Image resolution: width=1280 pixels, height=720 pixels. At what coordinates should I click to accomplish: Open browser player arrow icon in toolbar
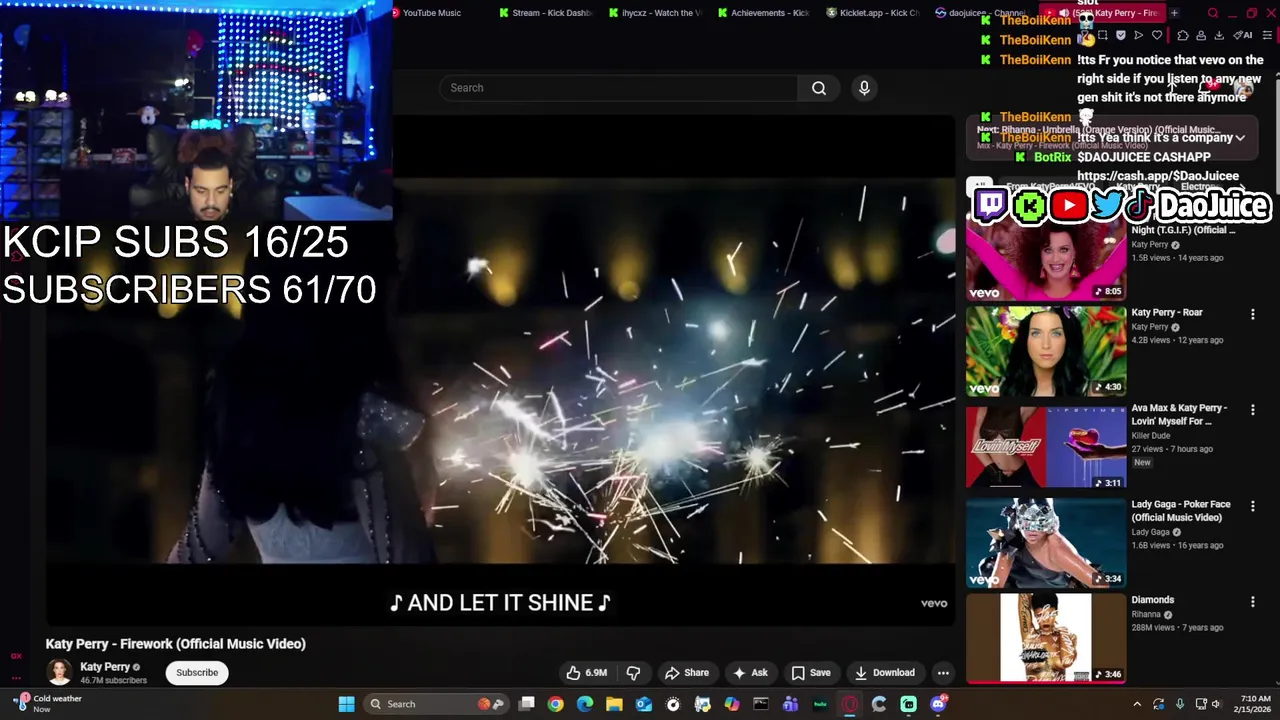(1138, 35)
